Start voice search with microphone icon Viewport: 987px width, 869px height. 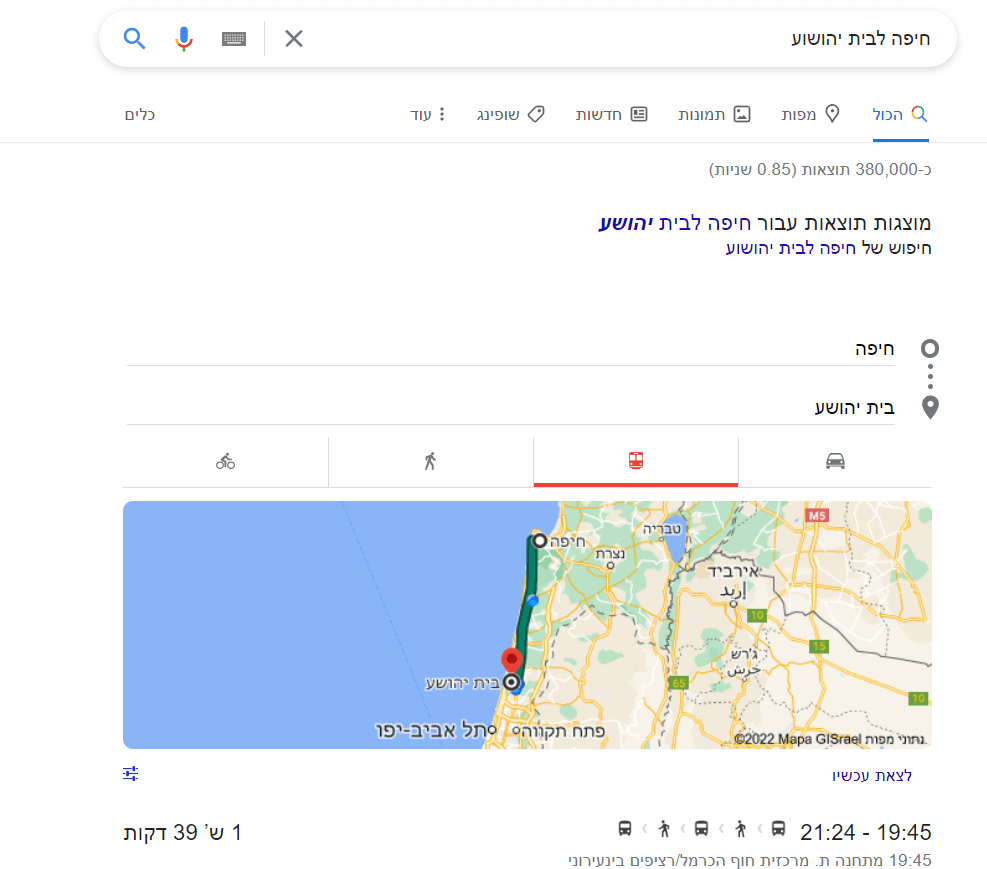click(x=183, y=38)
